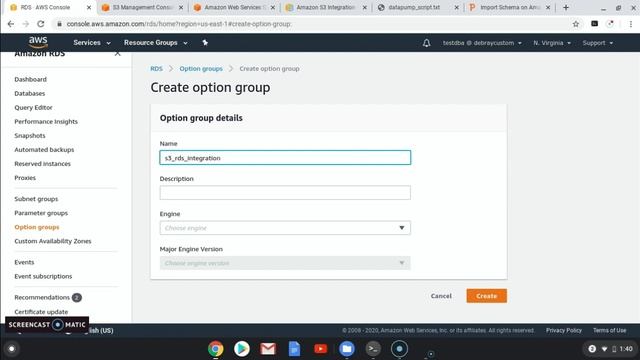Open the Engine dropdown
This screenshot has height=360, width=640.
point(285,228)
